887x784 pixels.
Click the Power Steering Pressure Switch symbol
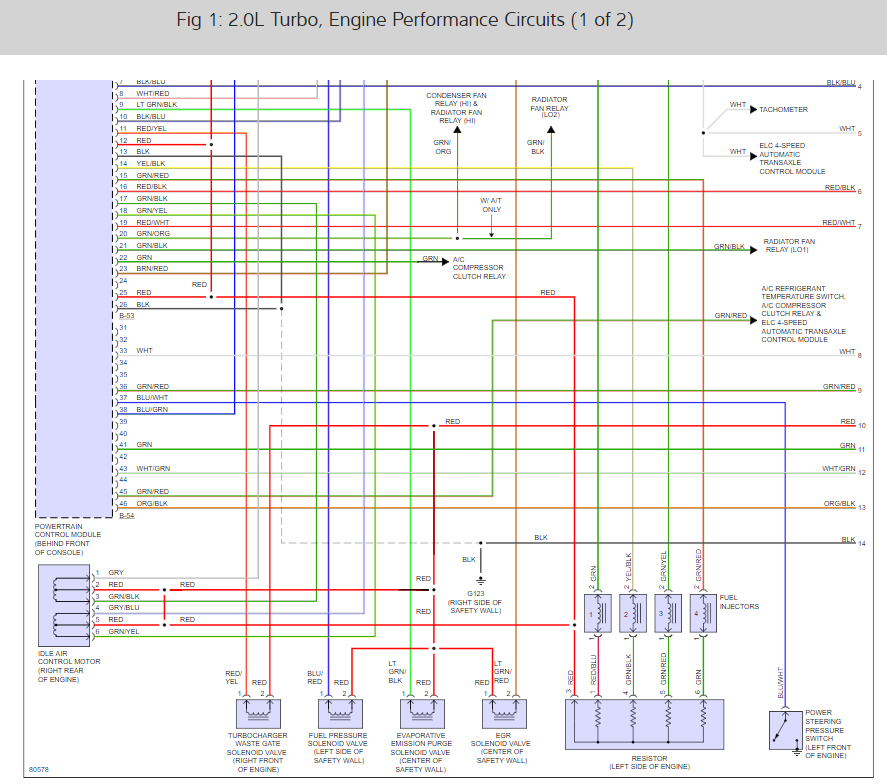[x=786, y=730]
